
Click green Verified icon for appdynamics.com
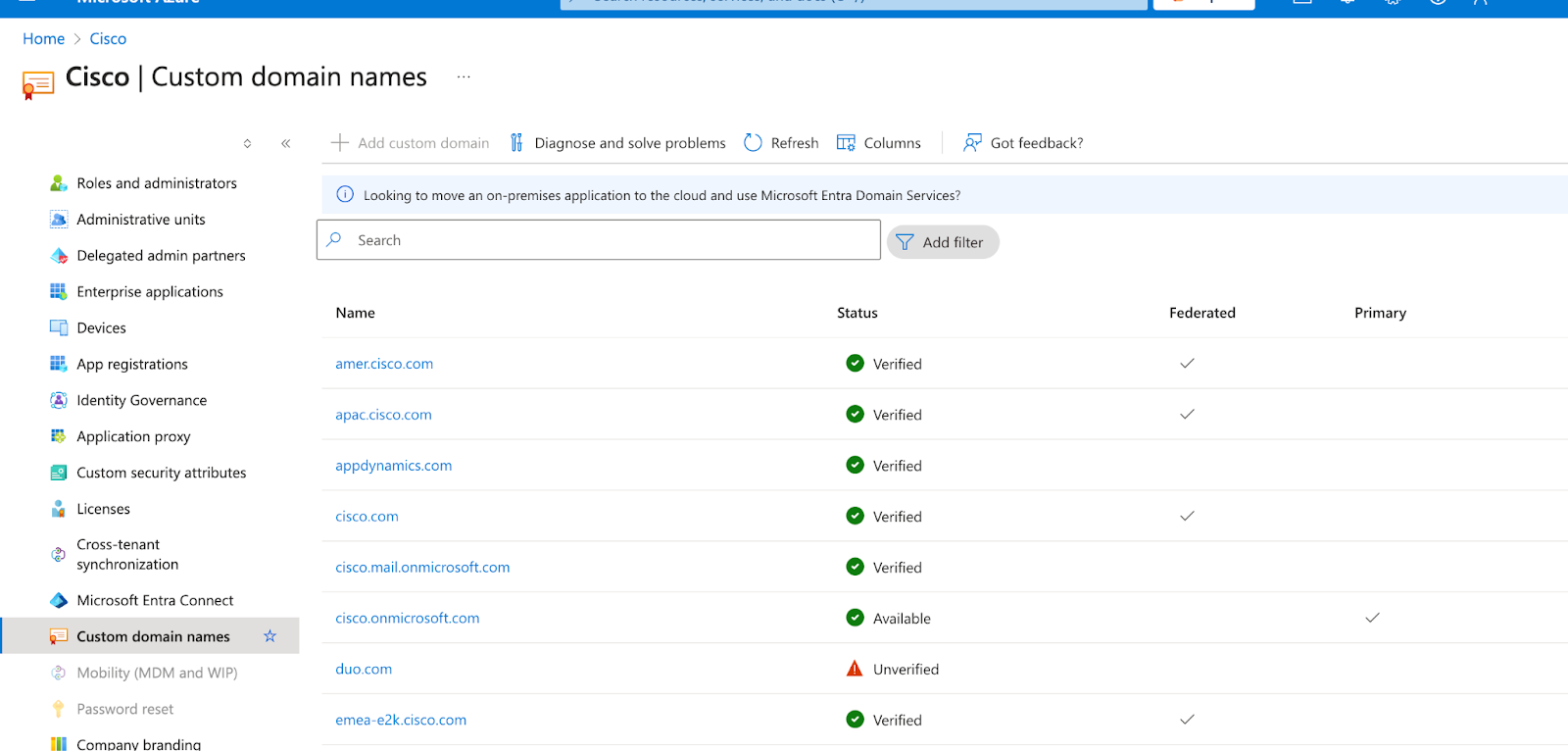(x=855, y=465)
